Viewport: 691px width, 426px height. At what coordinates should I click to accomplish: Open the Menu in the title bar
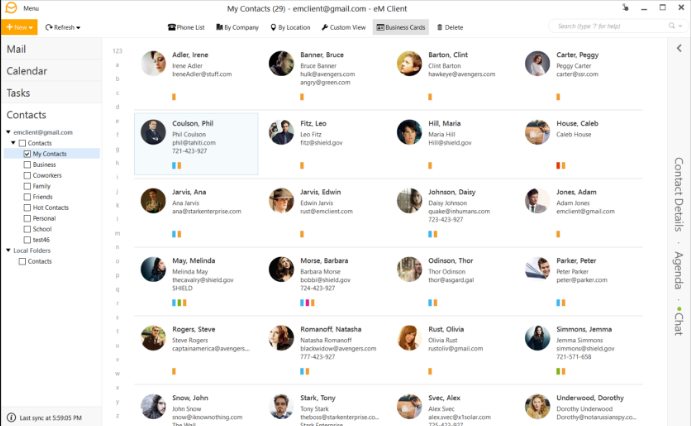click(x=31, y=8)
